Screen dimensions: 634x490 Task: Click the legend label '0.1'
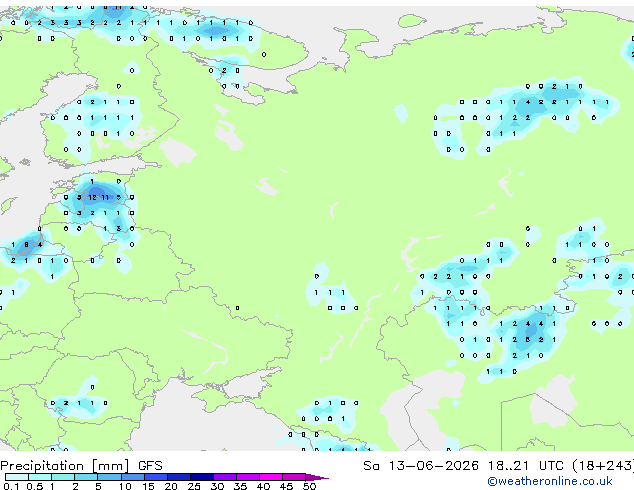point(11,486)
